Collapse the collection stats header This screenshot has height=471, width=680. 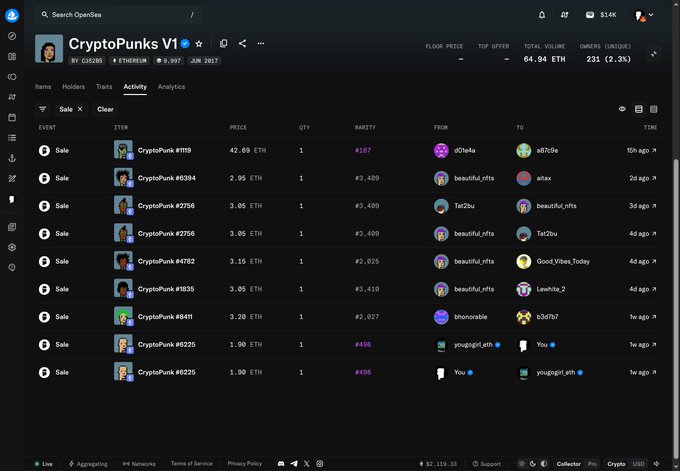pos(654,54)
